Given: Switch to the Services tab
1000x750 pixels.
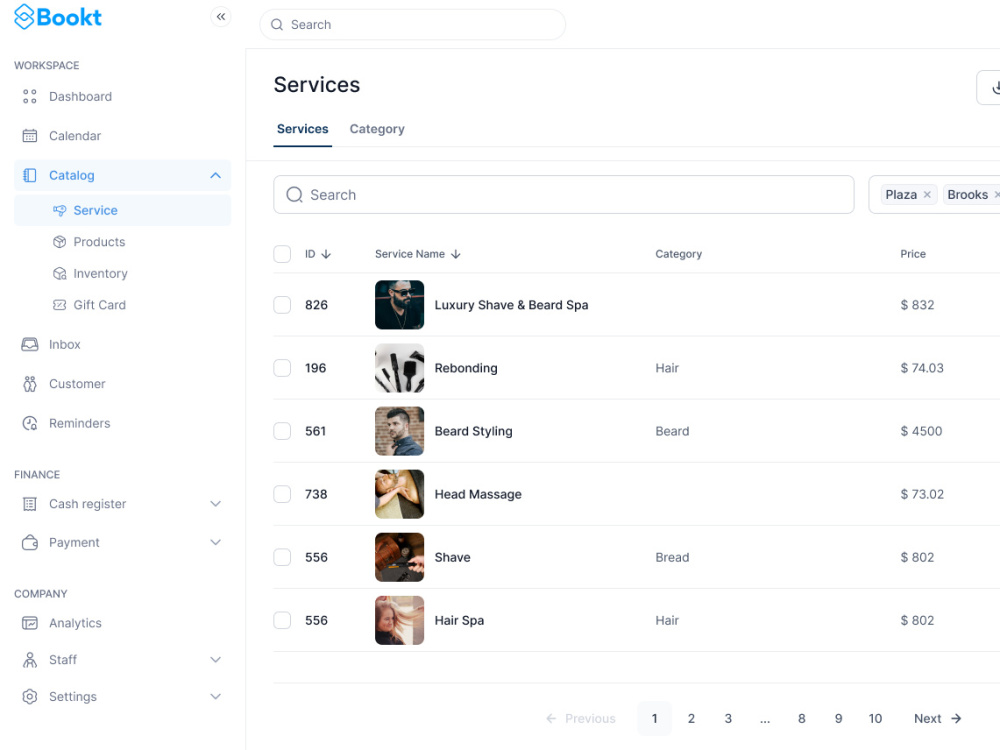Looking at the screenshot, I should tap(302, 129).
